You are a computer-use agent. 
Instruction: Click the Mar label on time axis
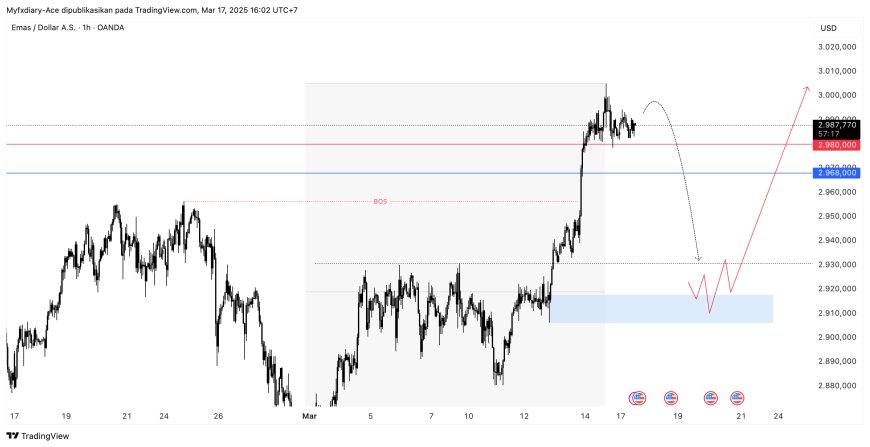309,415
